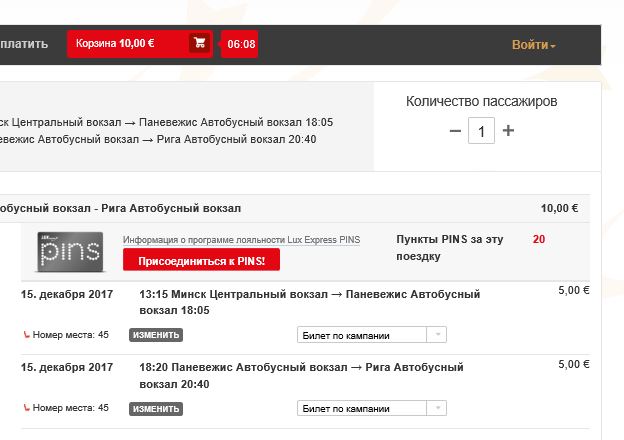
Task: Click the PINS loyalty logo image
Action: tap(70, 250)
